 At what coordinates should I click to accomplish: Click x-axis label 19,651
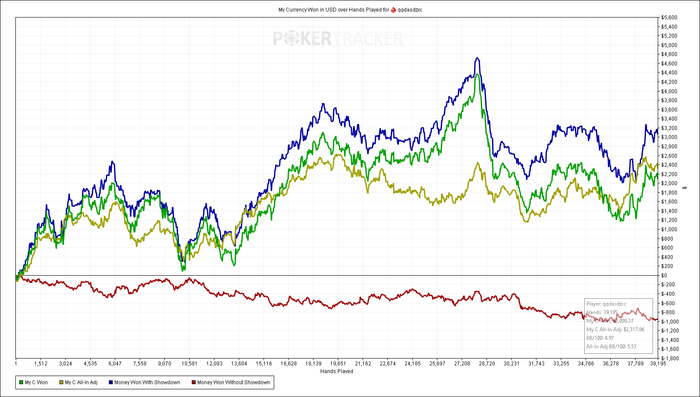[338, 364]
